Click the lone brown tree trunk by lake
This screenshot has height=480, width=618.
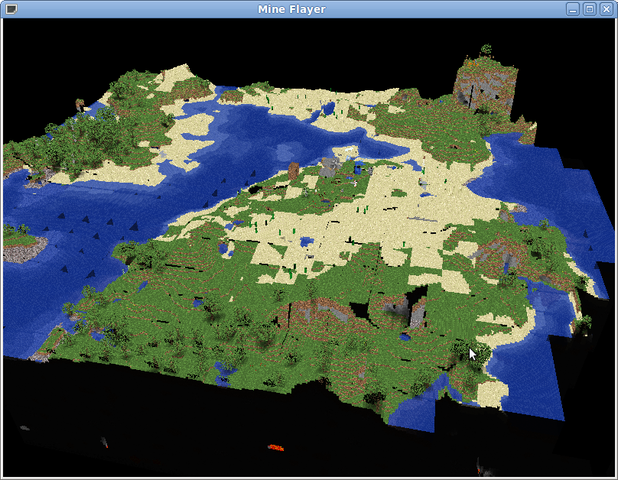pos(293,171)
